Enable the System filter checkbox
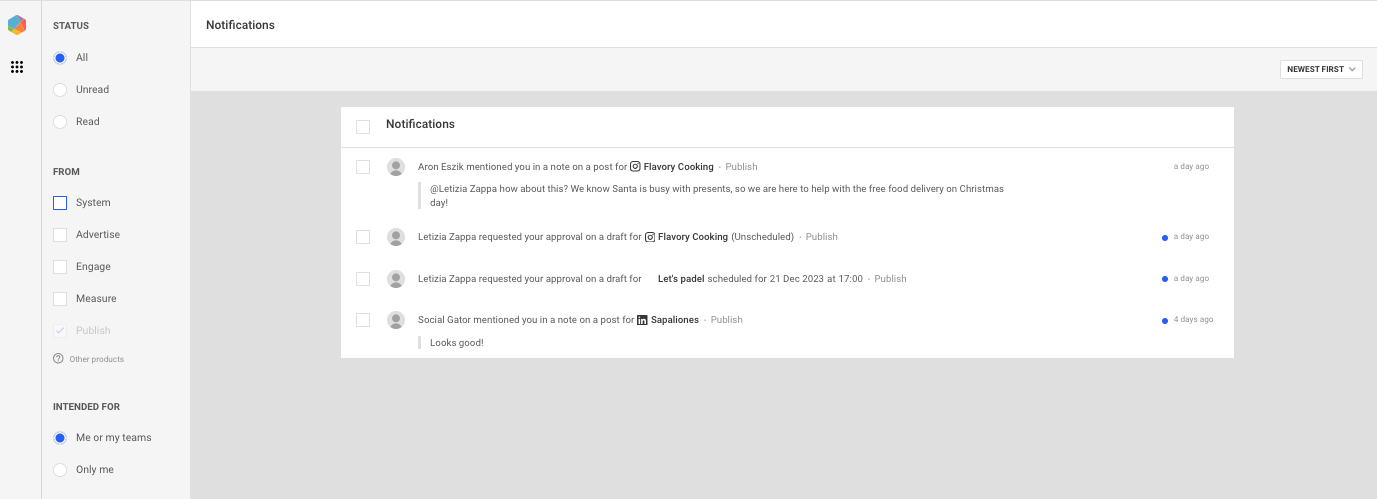The image size is (1377, 499). tap(60, 203)
